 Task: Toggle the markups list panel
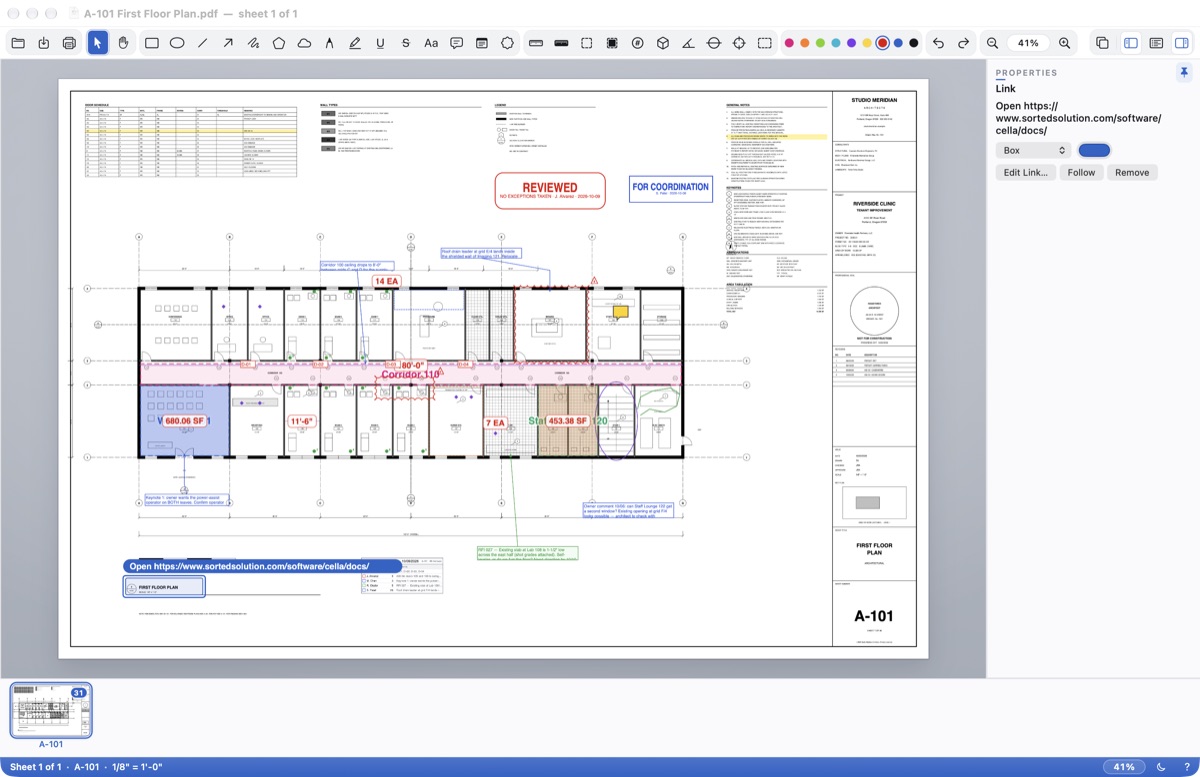[x=1156, y=43]
